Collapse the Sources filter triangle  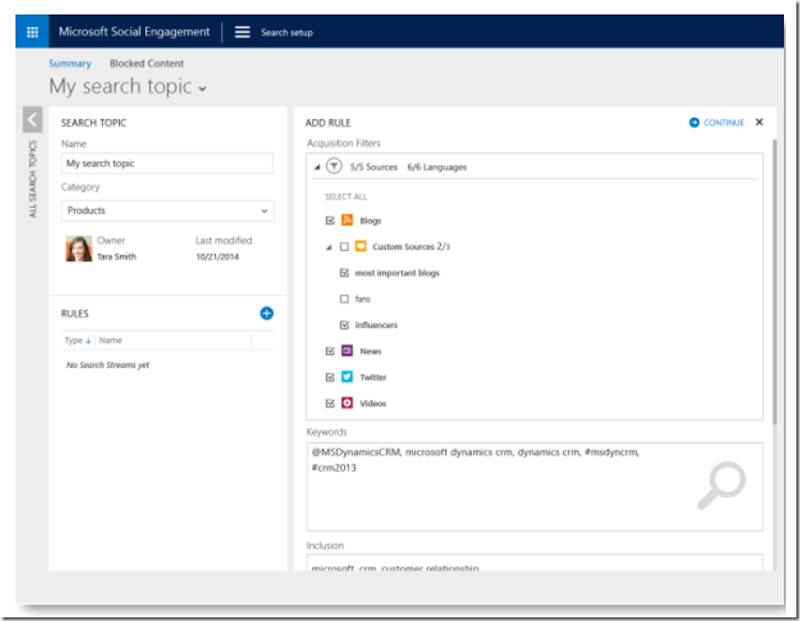coord(317,167)
